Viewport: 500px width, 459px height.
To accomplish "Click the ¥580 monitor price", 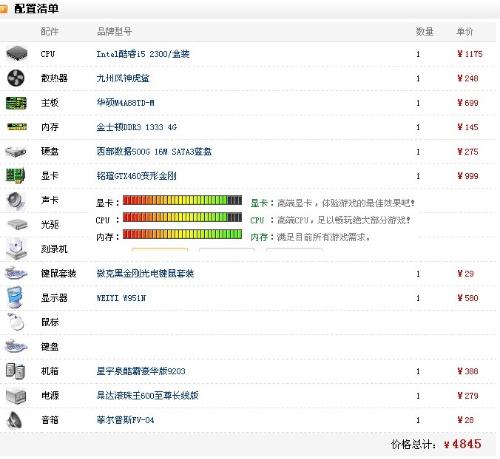I will [468, 298].
